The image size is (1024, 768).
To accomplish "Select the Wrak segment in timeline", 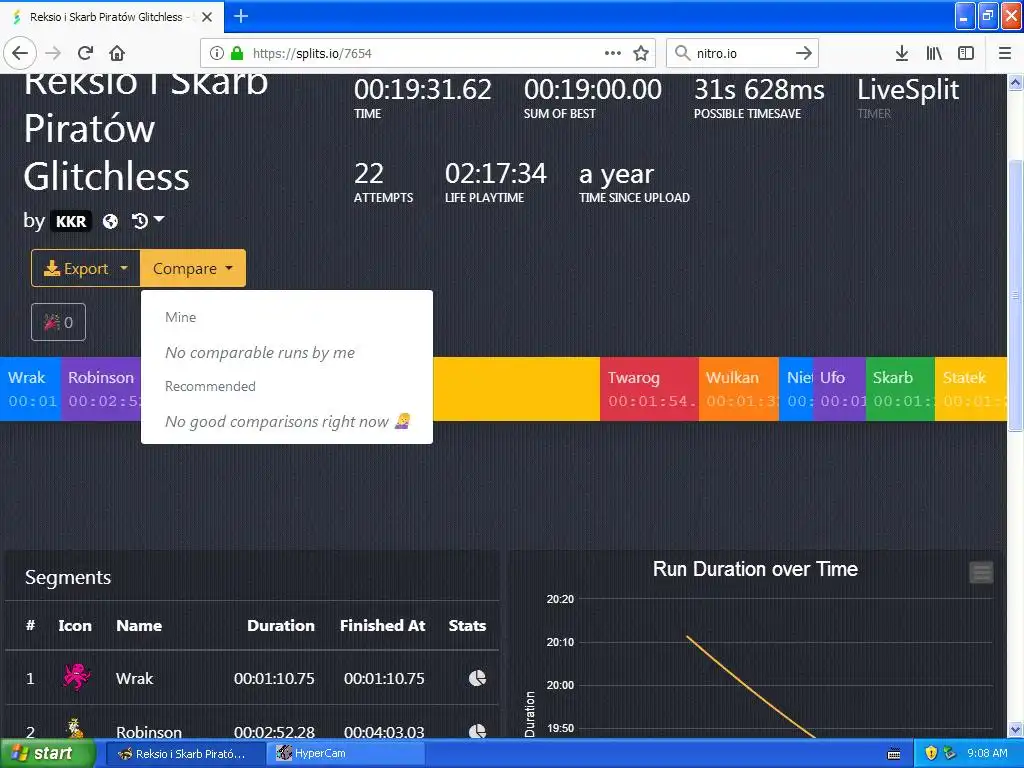I will pyautogui.click(x=31, y=389).
